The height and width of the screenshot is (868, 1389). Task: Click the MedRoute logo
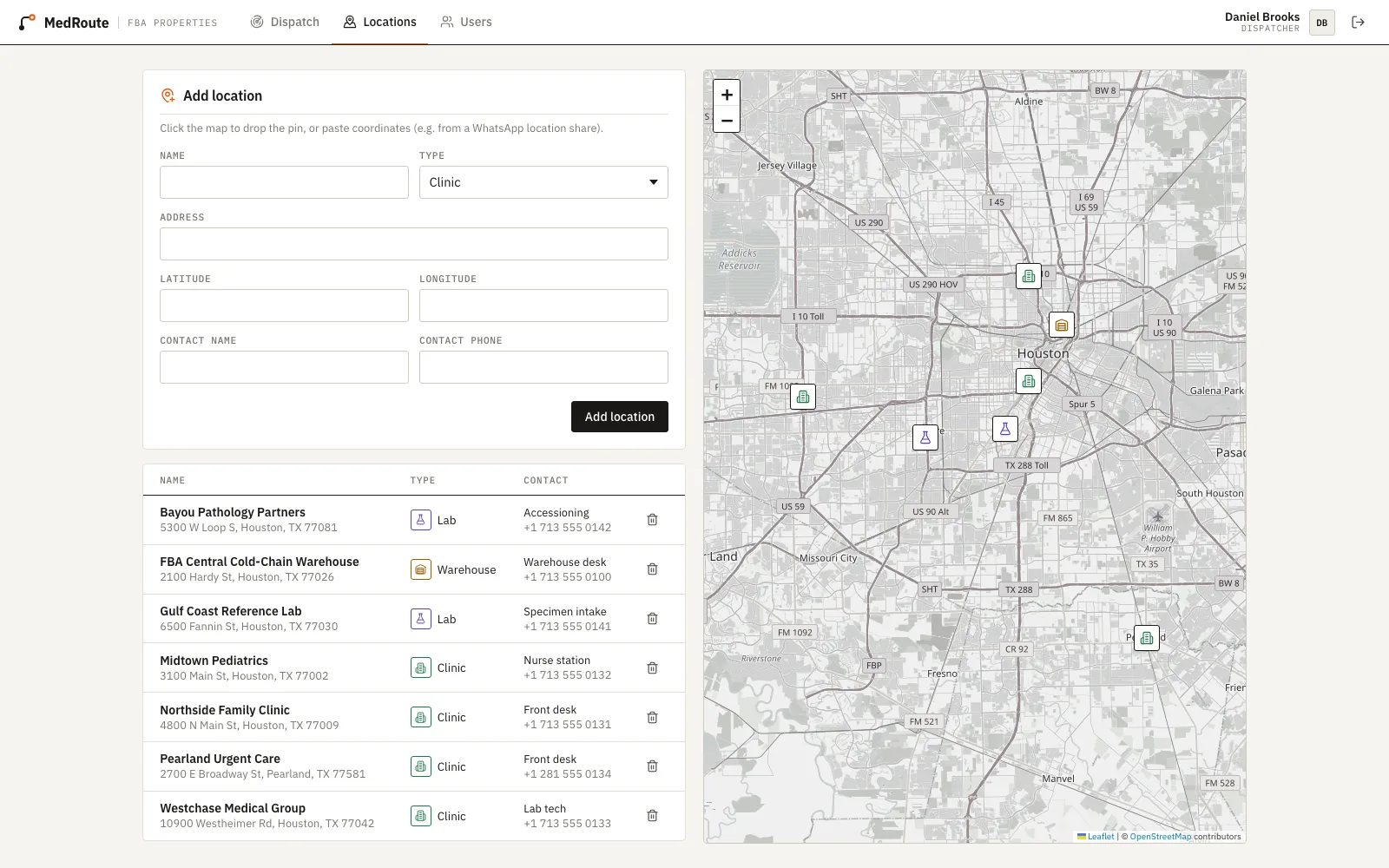click(64, 23)
